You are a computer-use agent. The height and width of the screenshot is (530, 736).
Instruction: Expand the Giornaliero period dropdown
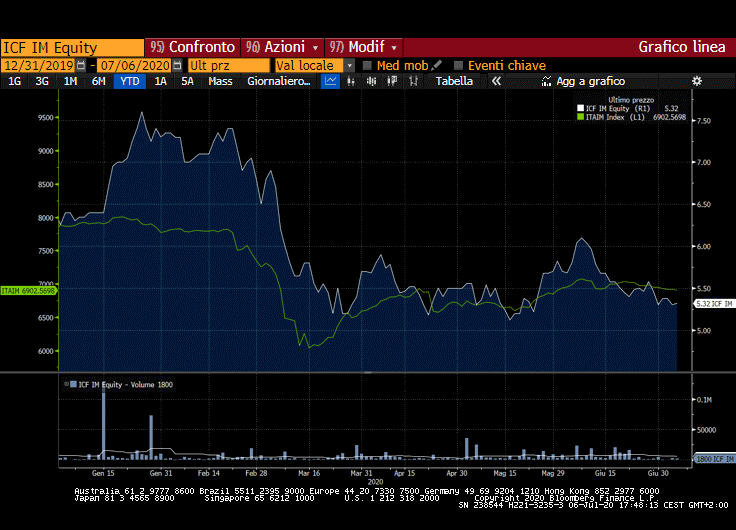(279, 81)
